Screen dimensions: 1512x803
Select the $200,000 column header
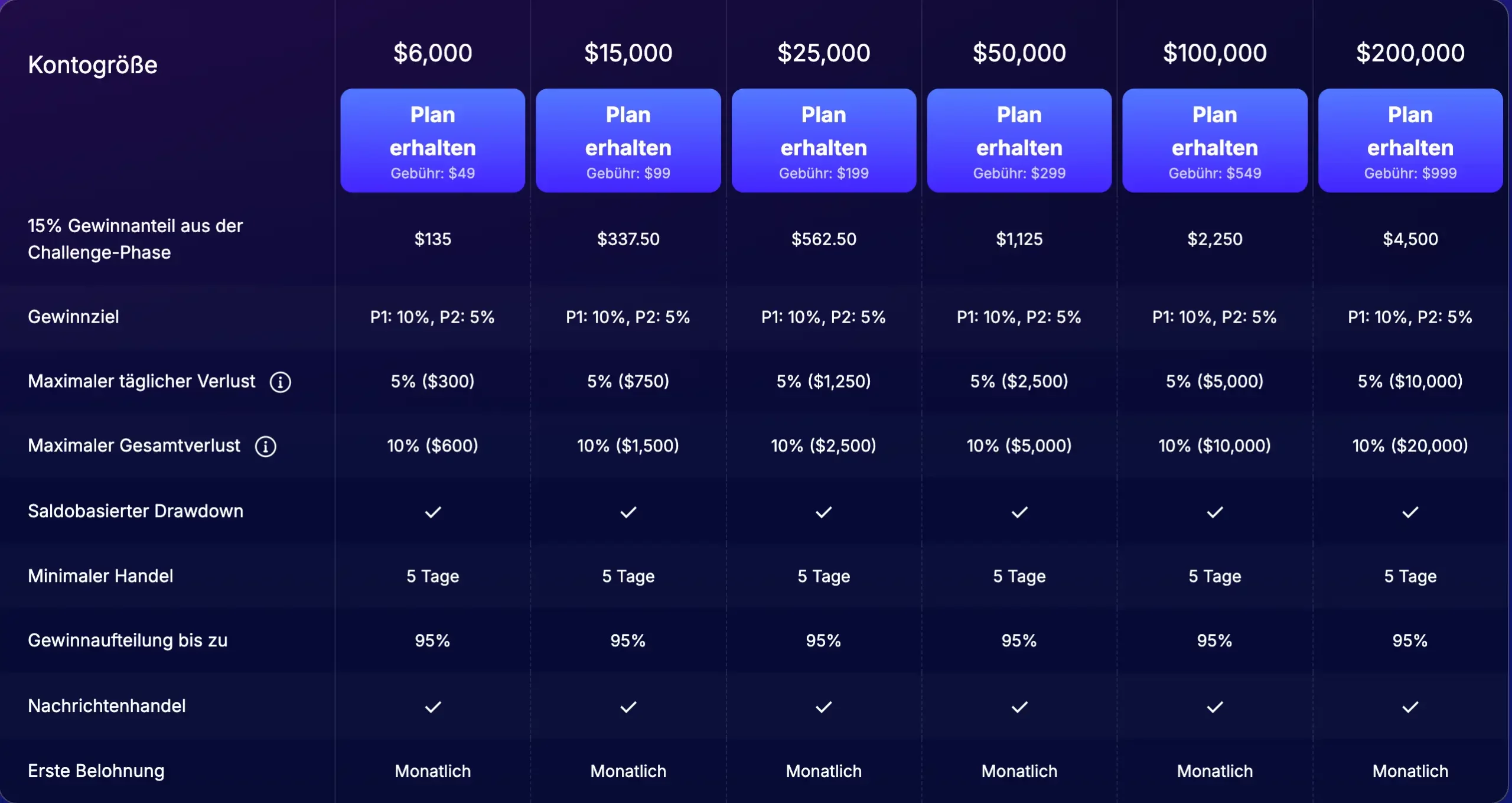(x=1410, y=53)
